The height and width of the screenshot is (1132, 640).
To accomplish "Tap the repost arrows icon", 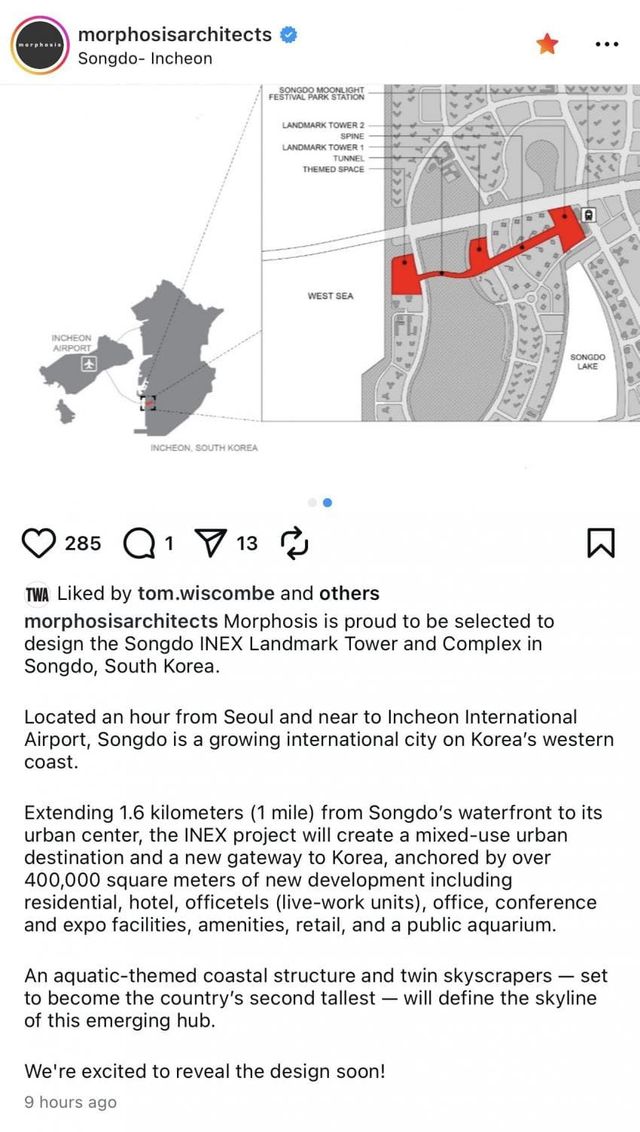I will [x=294, y=543].
